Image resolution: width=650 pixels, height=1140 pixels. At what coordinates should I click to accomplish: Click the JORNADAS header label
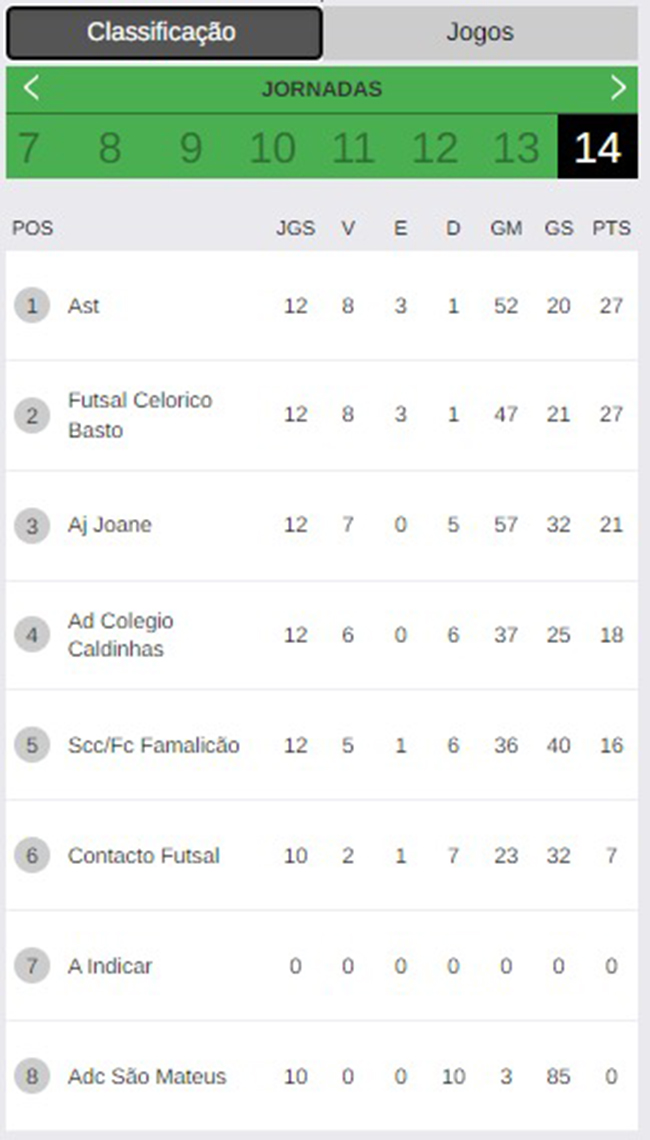pos(322,89)
